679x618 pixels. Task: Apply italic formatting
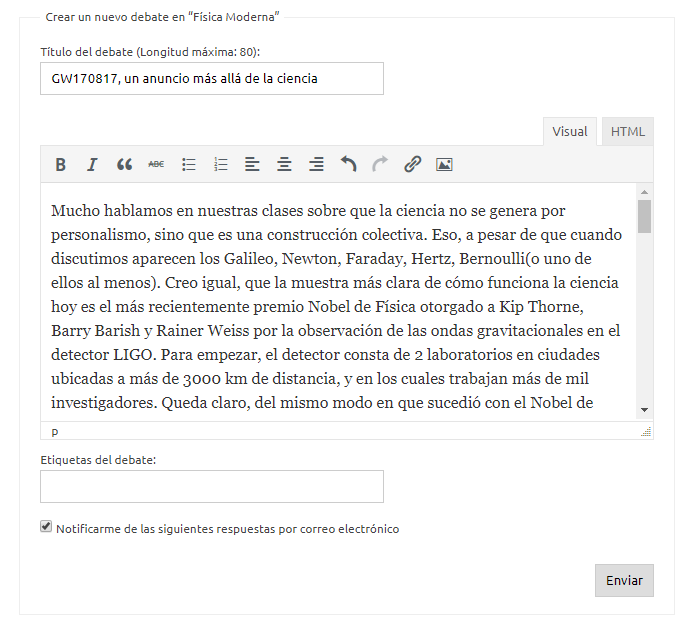click(x=92, y=165)
